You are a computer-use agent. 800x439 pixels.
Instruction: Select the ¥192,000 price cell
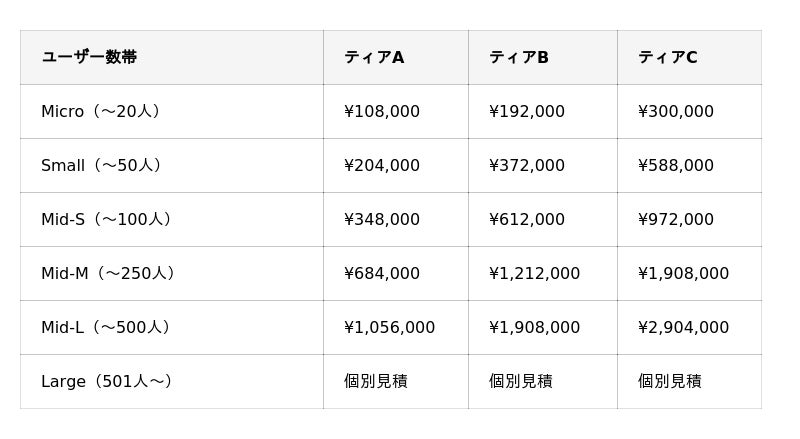(527, 111)
